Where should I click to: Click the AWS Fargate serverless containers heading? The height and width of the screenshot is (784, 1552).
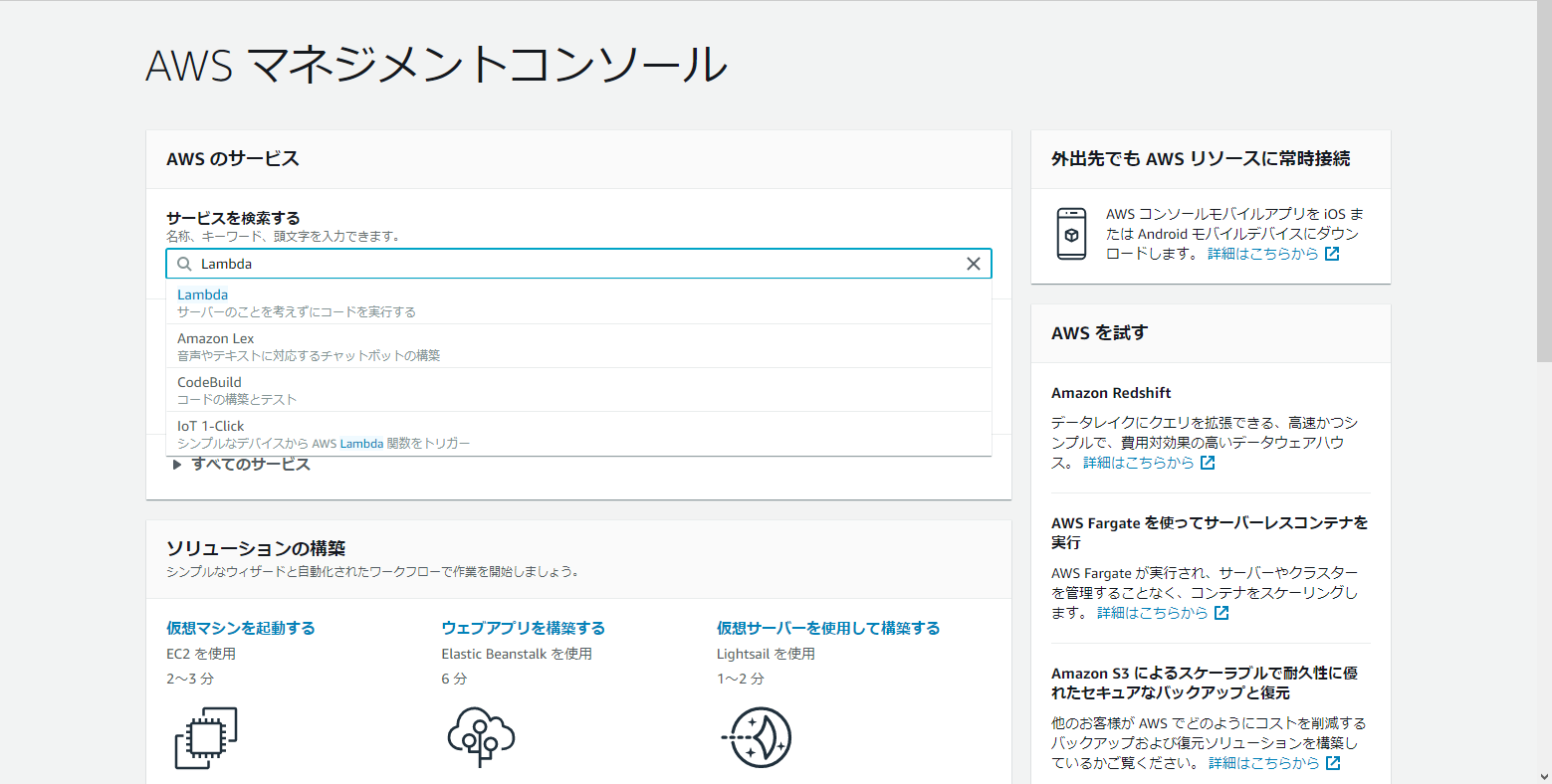1210,532
